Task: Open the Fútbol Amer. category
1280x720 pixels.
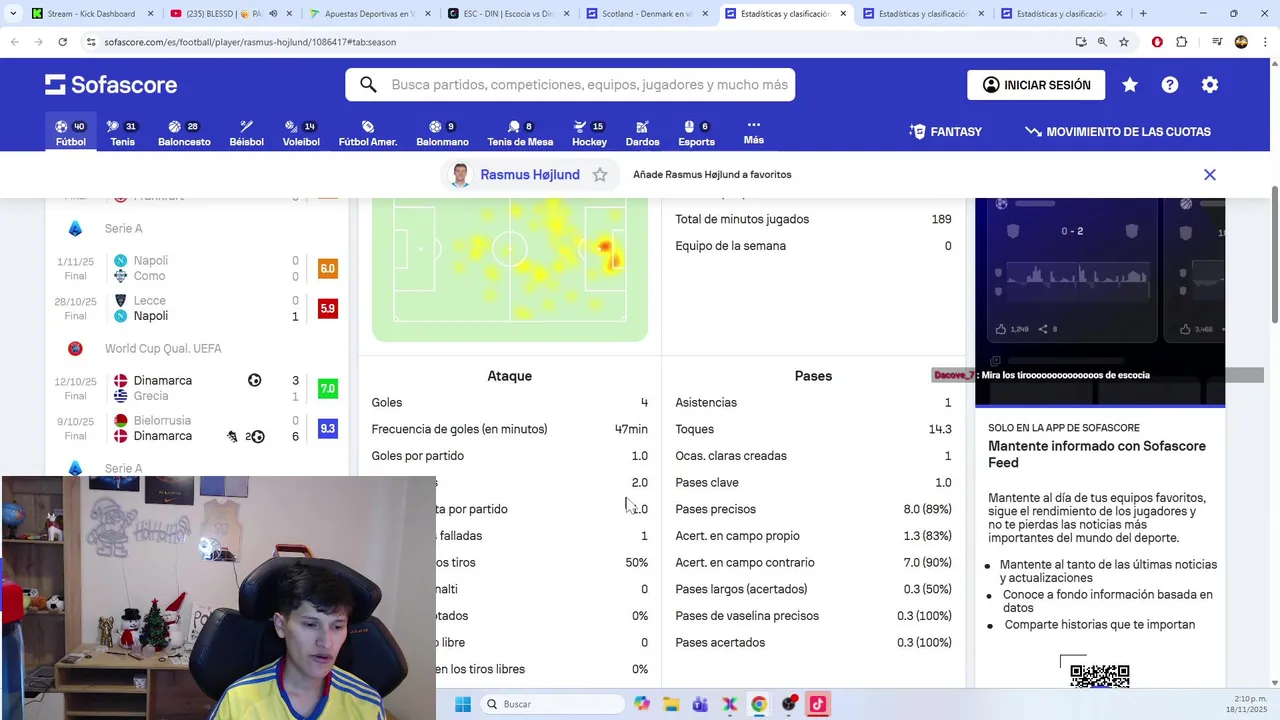Action: click(x=368, y=133)
